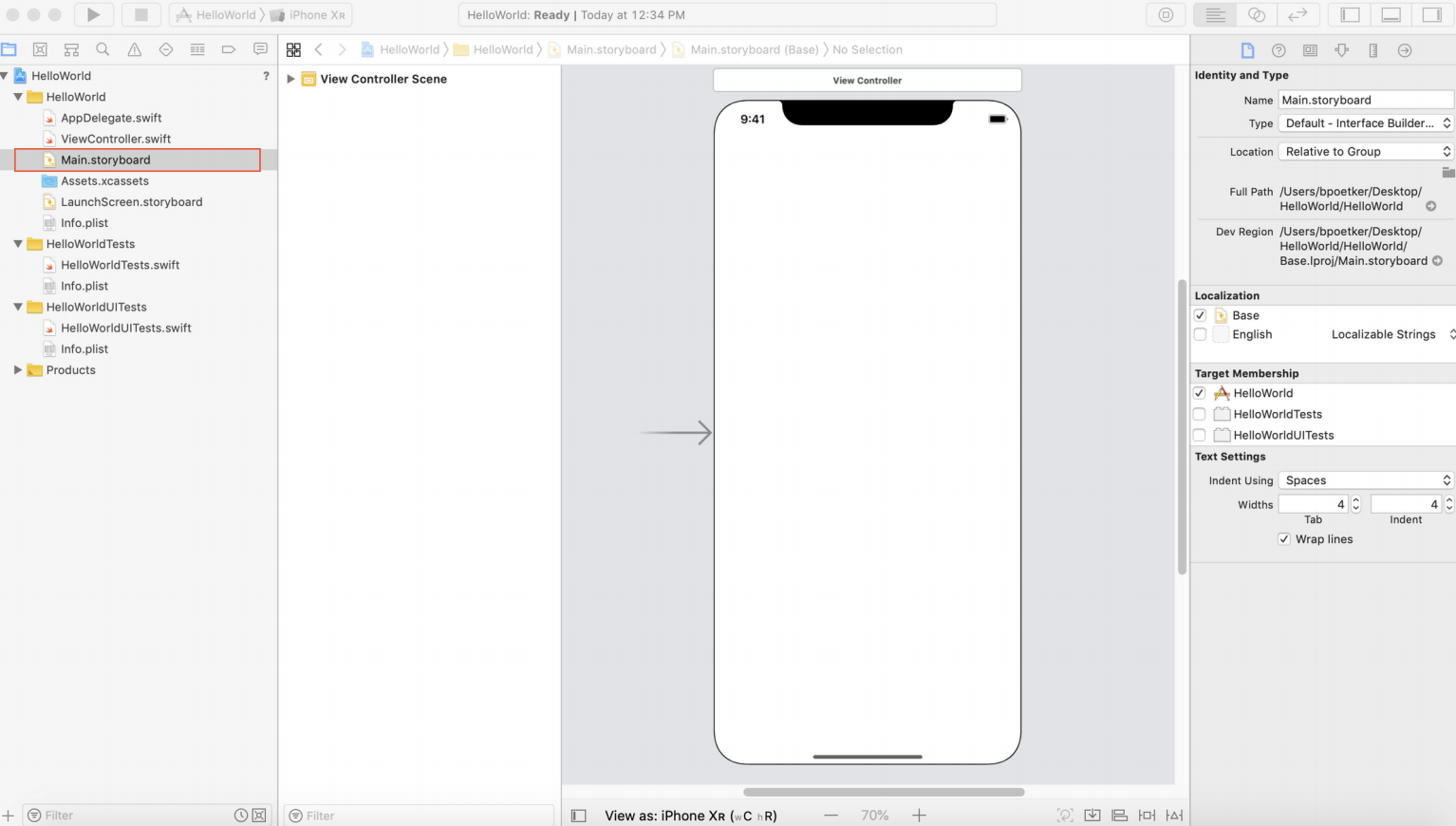
Task: Adjust Tab width stepper
Action: click(x=1355, y=504)
